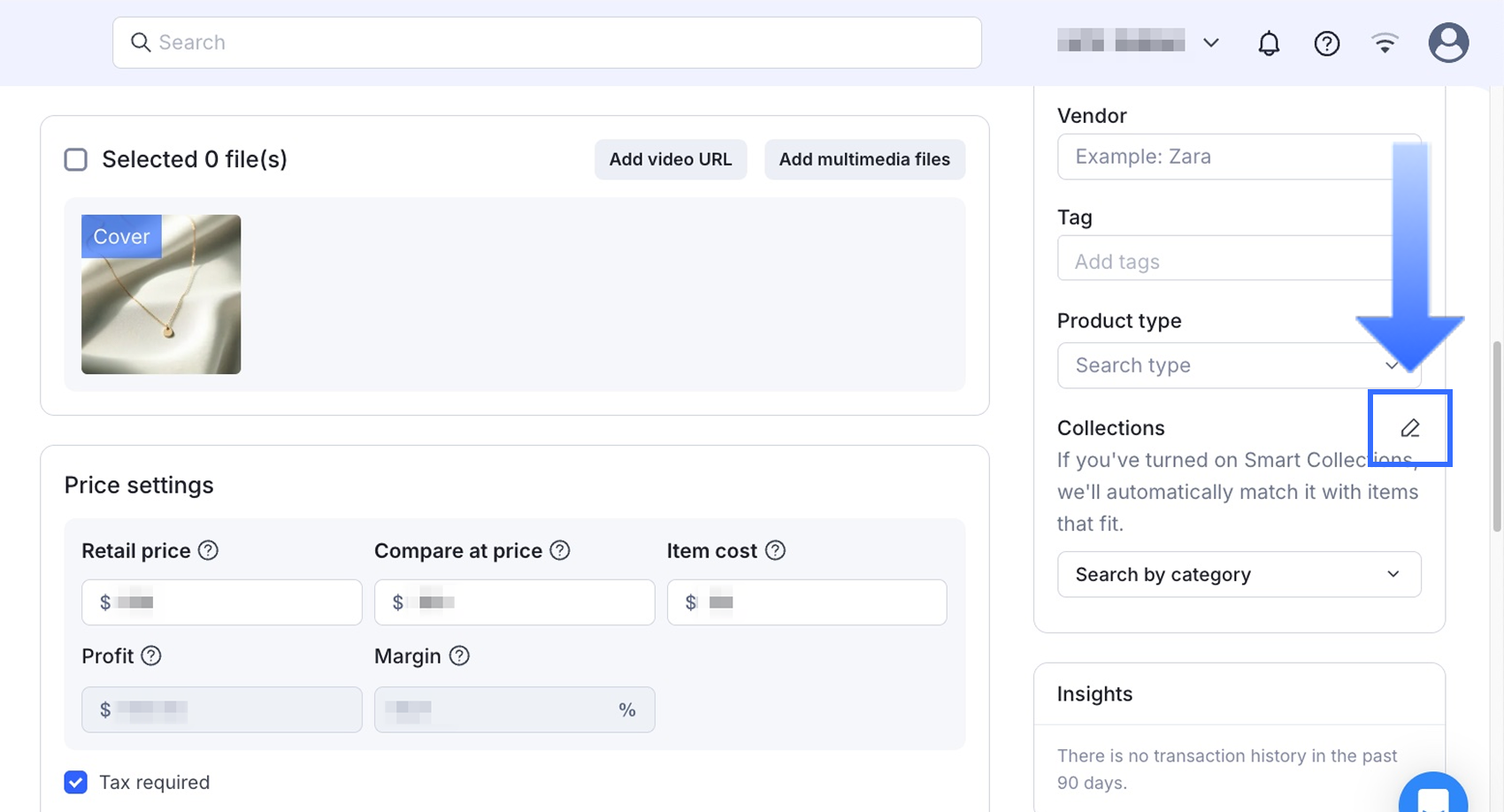Click the Profit info question icon
Screen dimensions: 1504x812
(151, 655)
